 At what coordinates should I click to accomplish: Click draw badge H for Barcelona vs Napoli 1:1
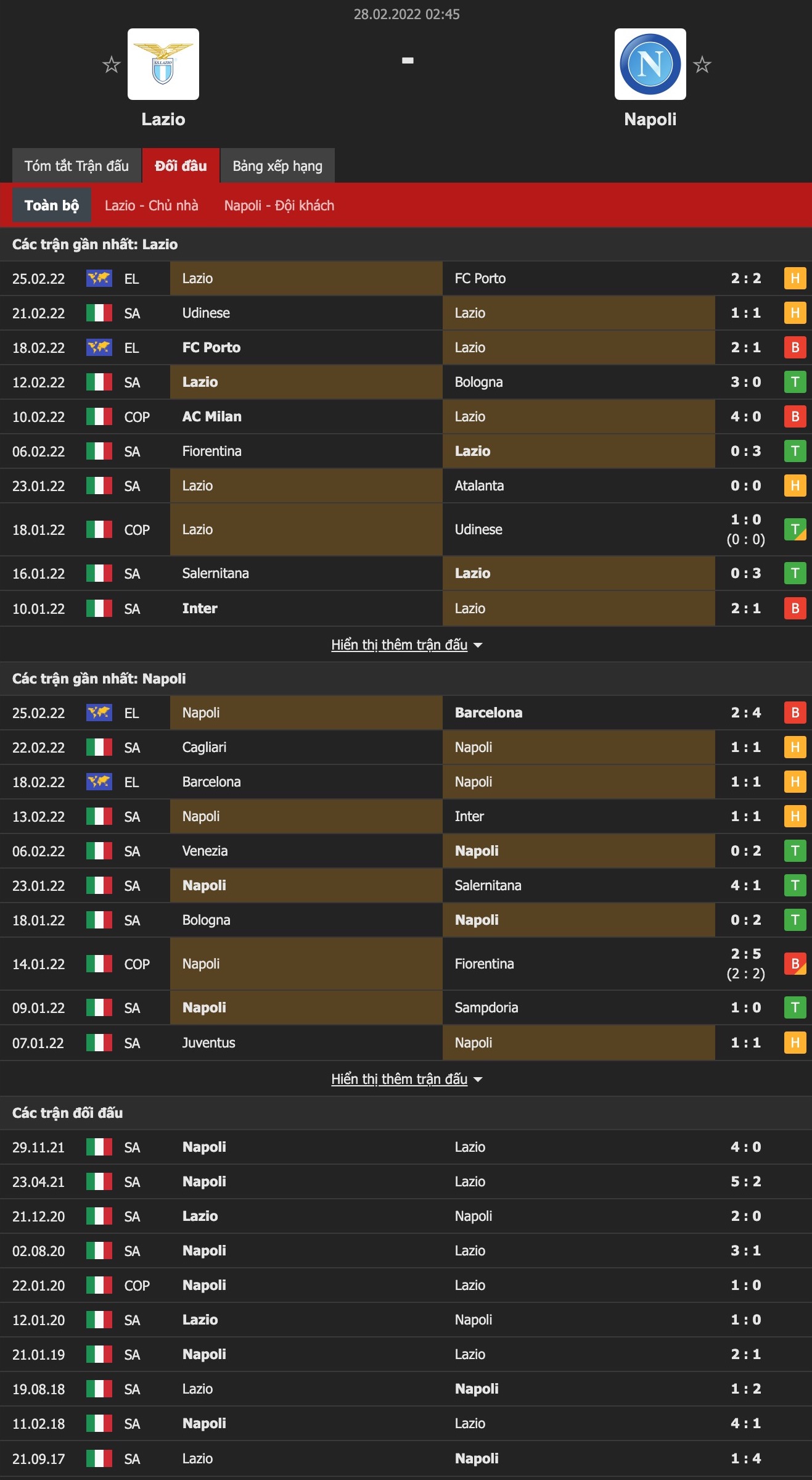795,782
